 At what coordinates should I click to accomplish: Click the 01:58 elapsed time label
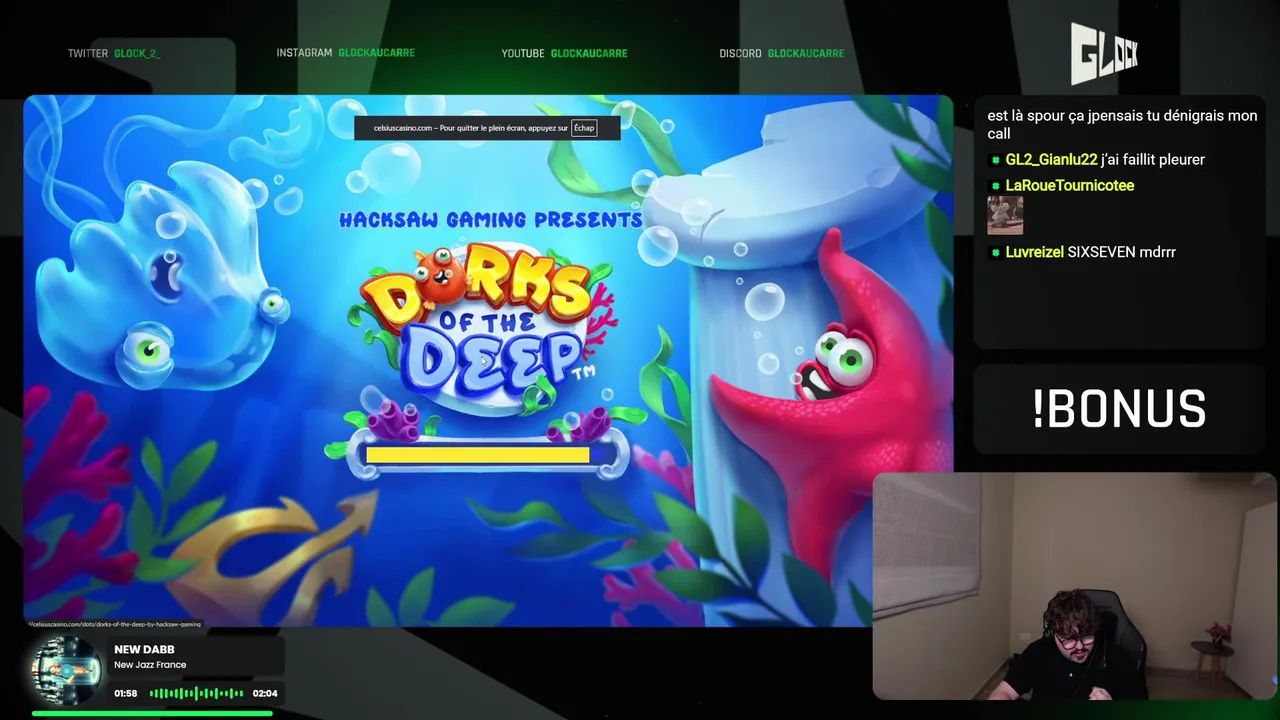[x=125, y=693]
